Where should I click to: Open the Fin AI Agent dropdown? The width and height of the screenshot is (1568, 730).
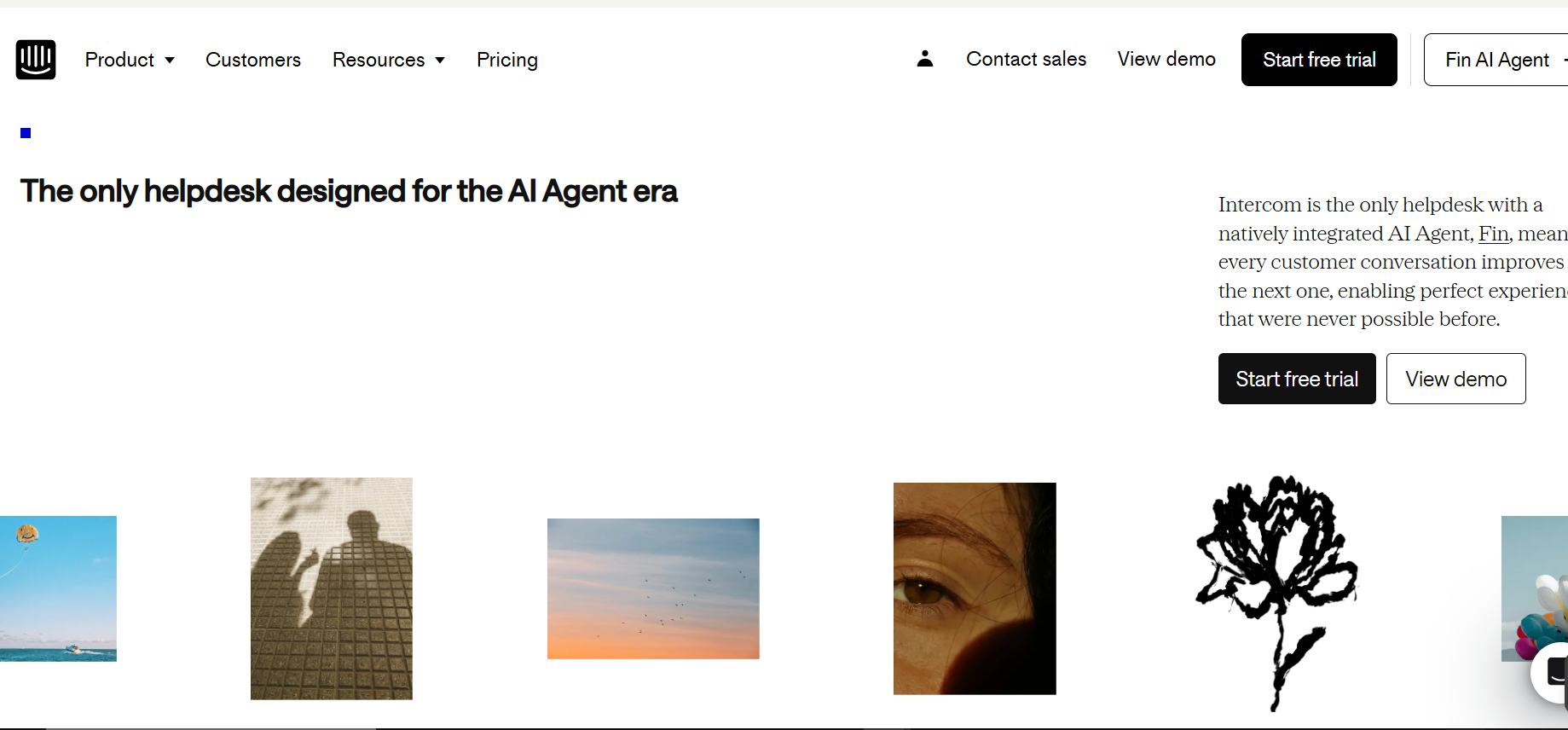[1496, 60]
